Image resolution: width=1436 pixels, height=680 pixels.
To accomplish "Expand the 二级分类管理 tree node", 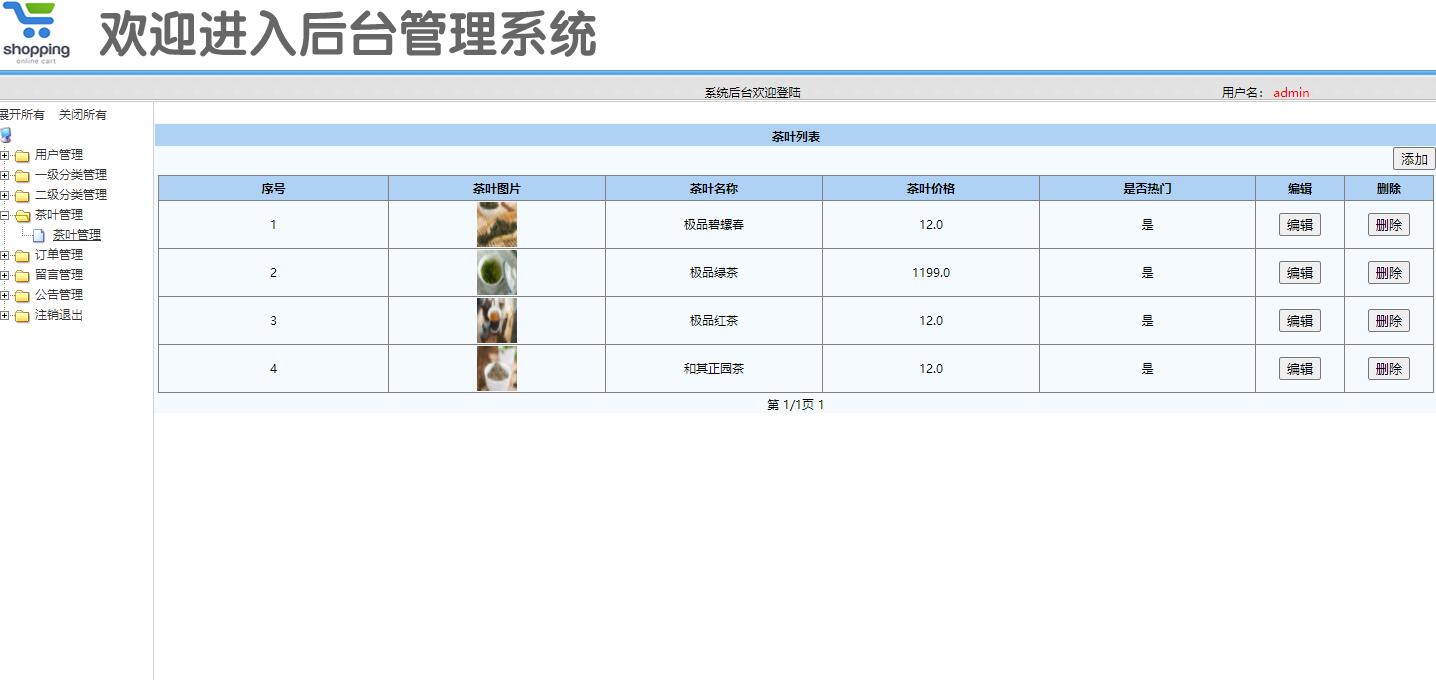I will 6,194.
